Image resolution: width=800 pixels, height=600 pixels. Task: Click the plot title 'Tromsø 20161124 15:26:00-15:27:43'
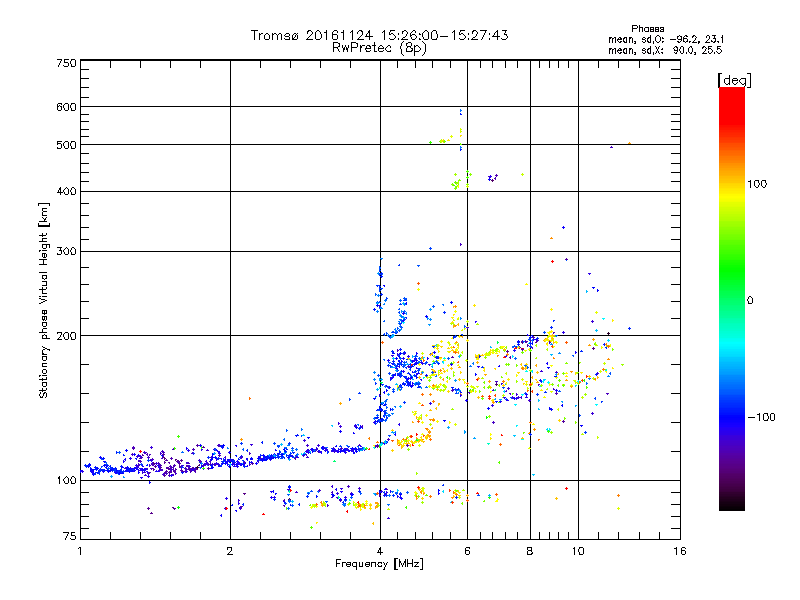pos(379,35)
